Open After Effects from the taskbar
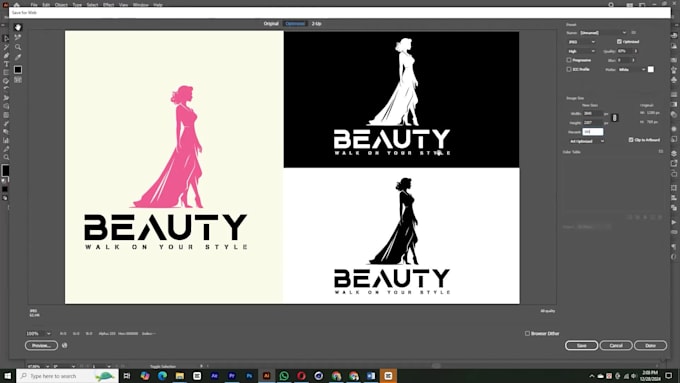Viewport: 680px width, 383px height. (x=214, y=376)
